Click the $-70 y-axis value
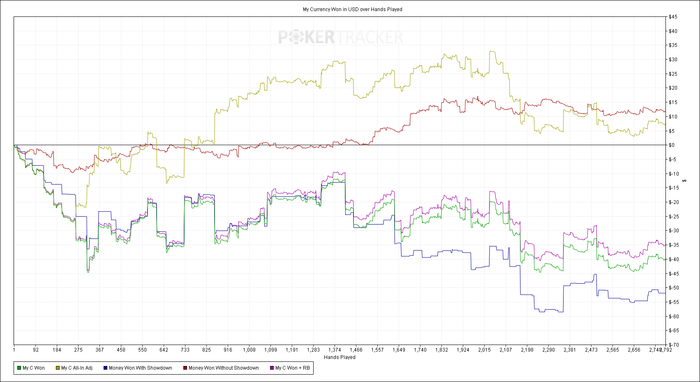The image size is (700, 382). tap(673, 345)
